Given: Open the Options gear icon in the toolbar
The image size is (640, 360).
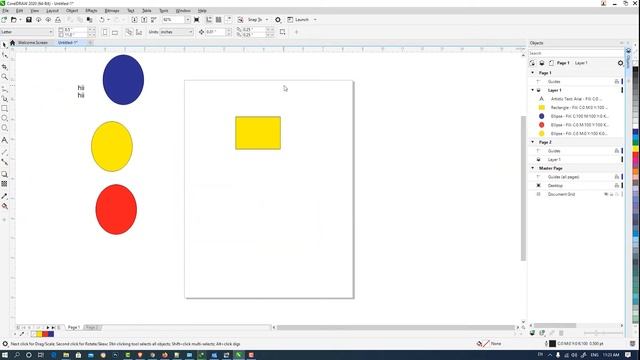Looking at the screenshot, I should (x=278, y=20).
